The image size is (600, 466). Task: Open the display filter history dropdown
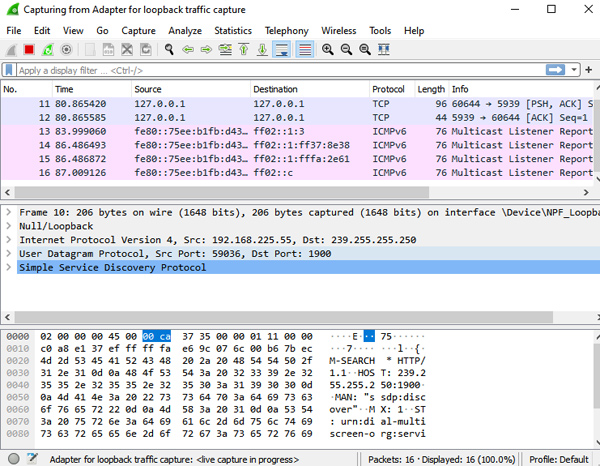574,70
